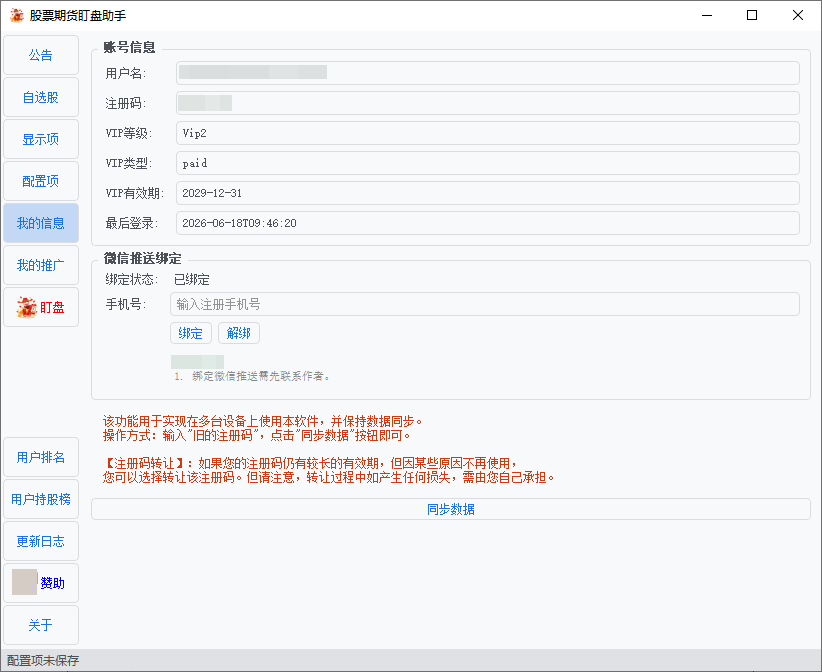
Task: Maximize the 股票期货盯盘助手 window
Action: tap(752, 15)
